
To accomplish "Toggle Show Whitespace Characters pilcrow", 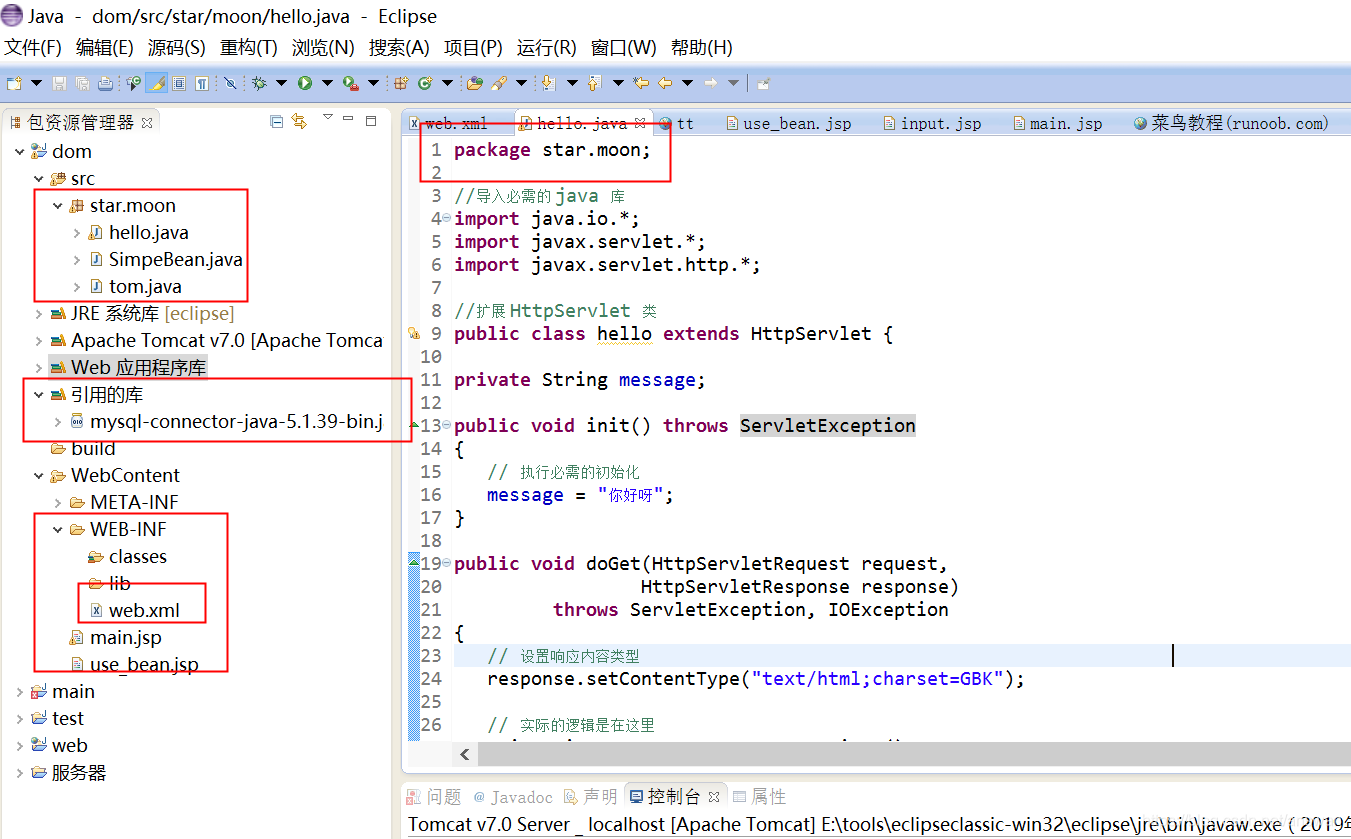I will click(x=202, y=83).
